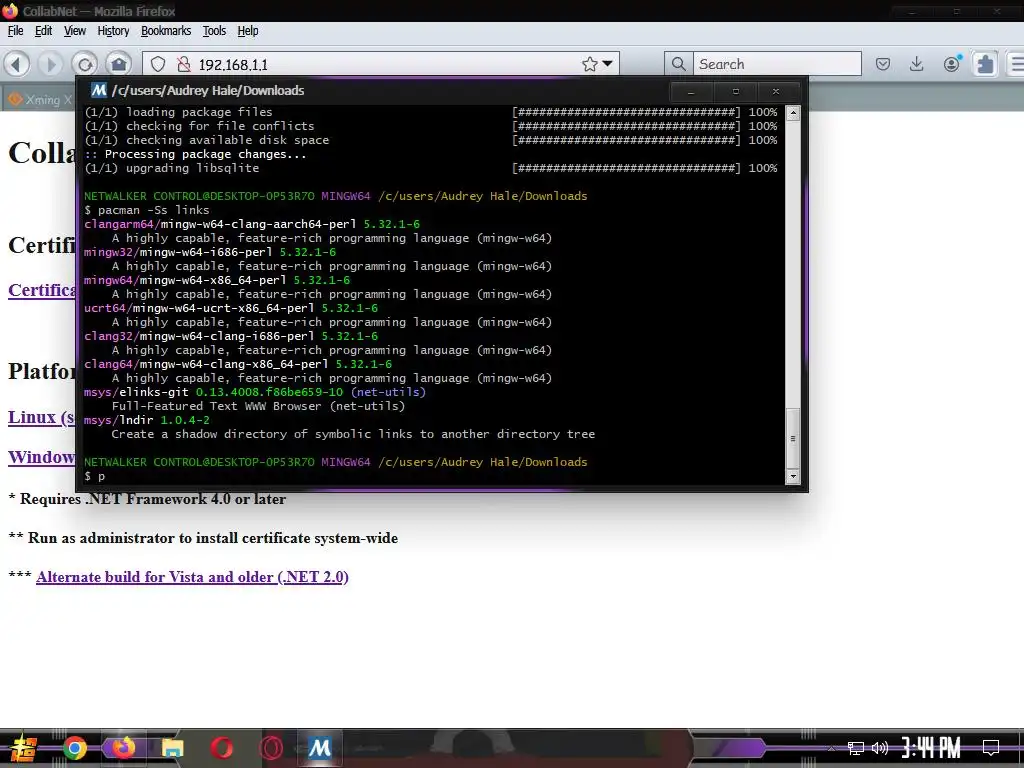Click the 3:44 PM taskbar clock
The width and height of the screenshot is (1024, 768).
pos(931,748)
